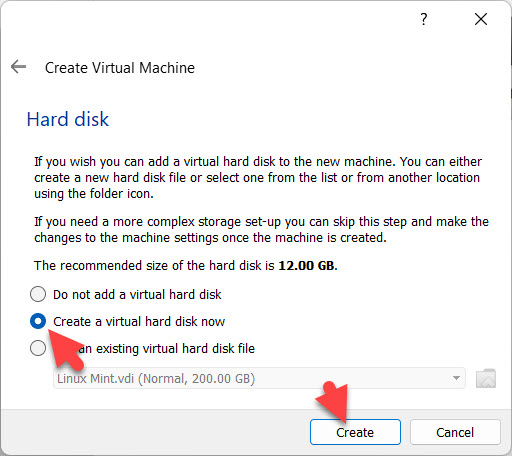Open the Linux Mint.vdi disk combo box
Screen dimensions: 512x456
259,378
